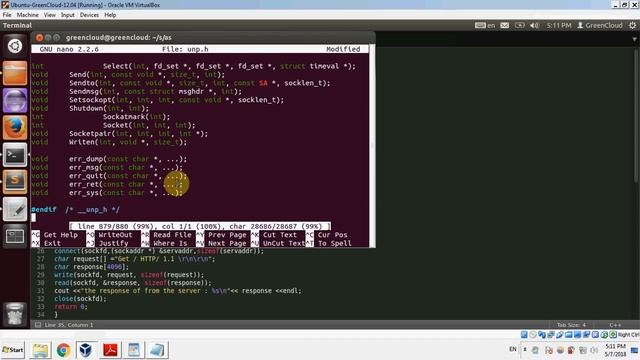This screenshot has height=360, width=640.
Task: Open system gear menu in top panel
Action: pyautogui.click(x=632, y=25)
